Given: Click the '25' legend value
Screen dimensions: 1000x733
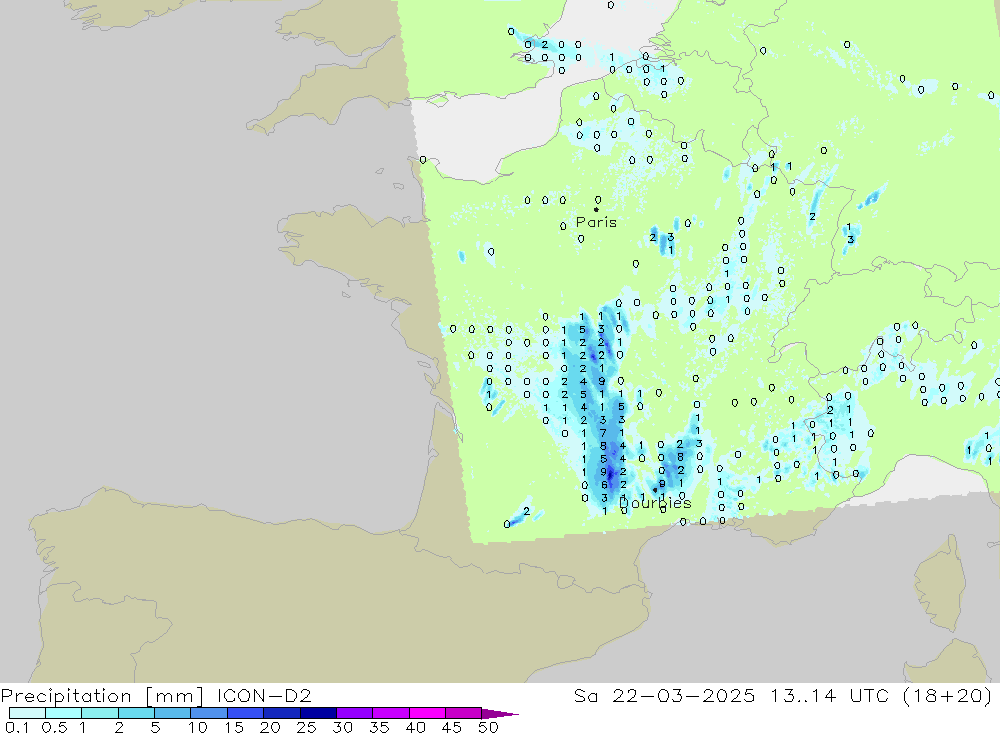Looking at the screenshot, I should click(307, 727).
